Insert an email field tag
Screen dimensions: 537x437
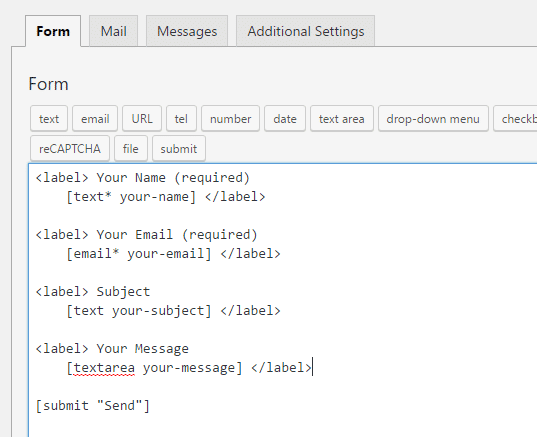95,119
